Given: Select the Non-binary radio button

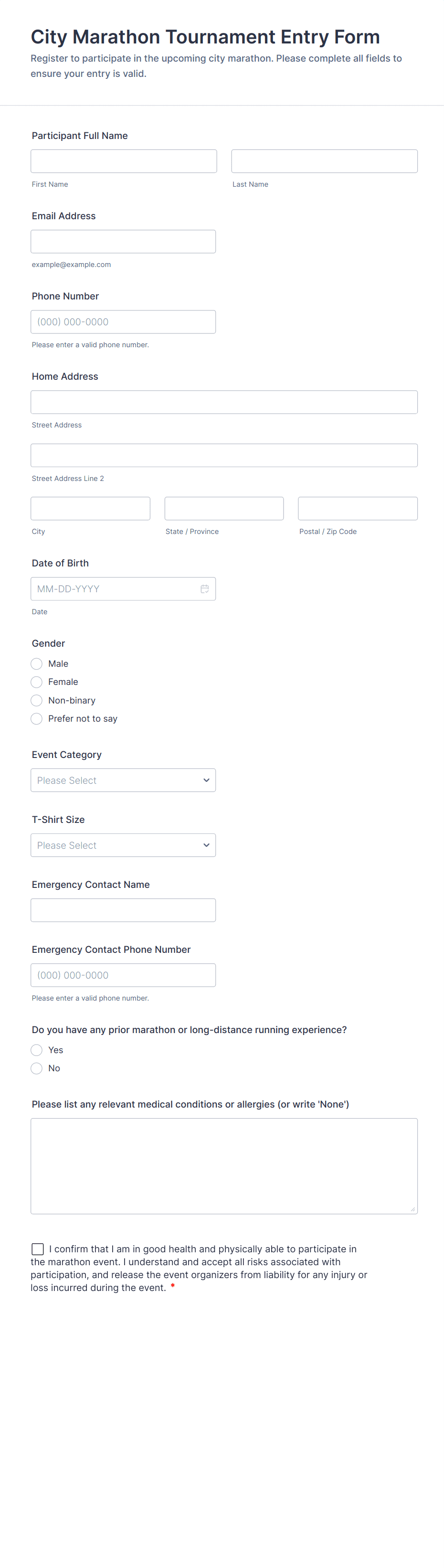Looking at the screenshot, I should point(37,701).
